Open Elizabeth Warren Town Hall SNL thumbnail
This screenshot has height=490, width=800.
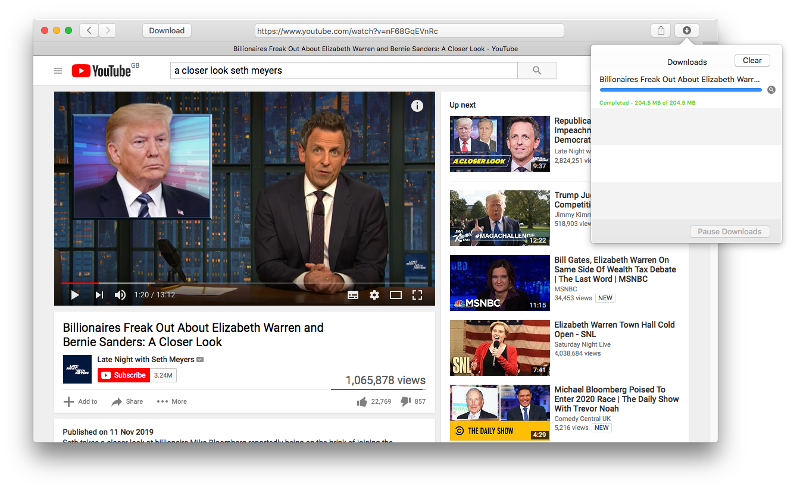[499, 348]
